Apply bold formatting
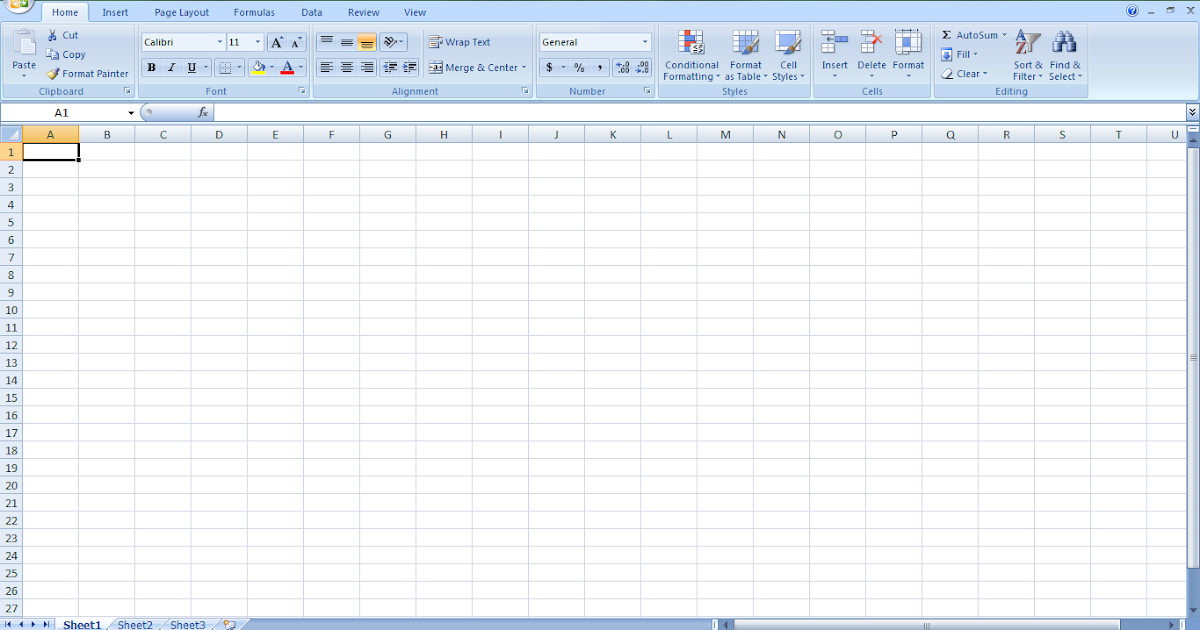 click(151, 67)
